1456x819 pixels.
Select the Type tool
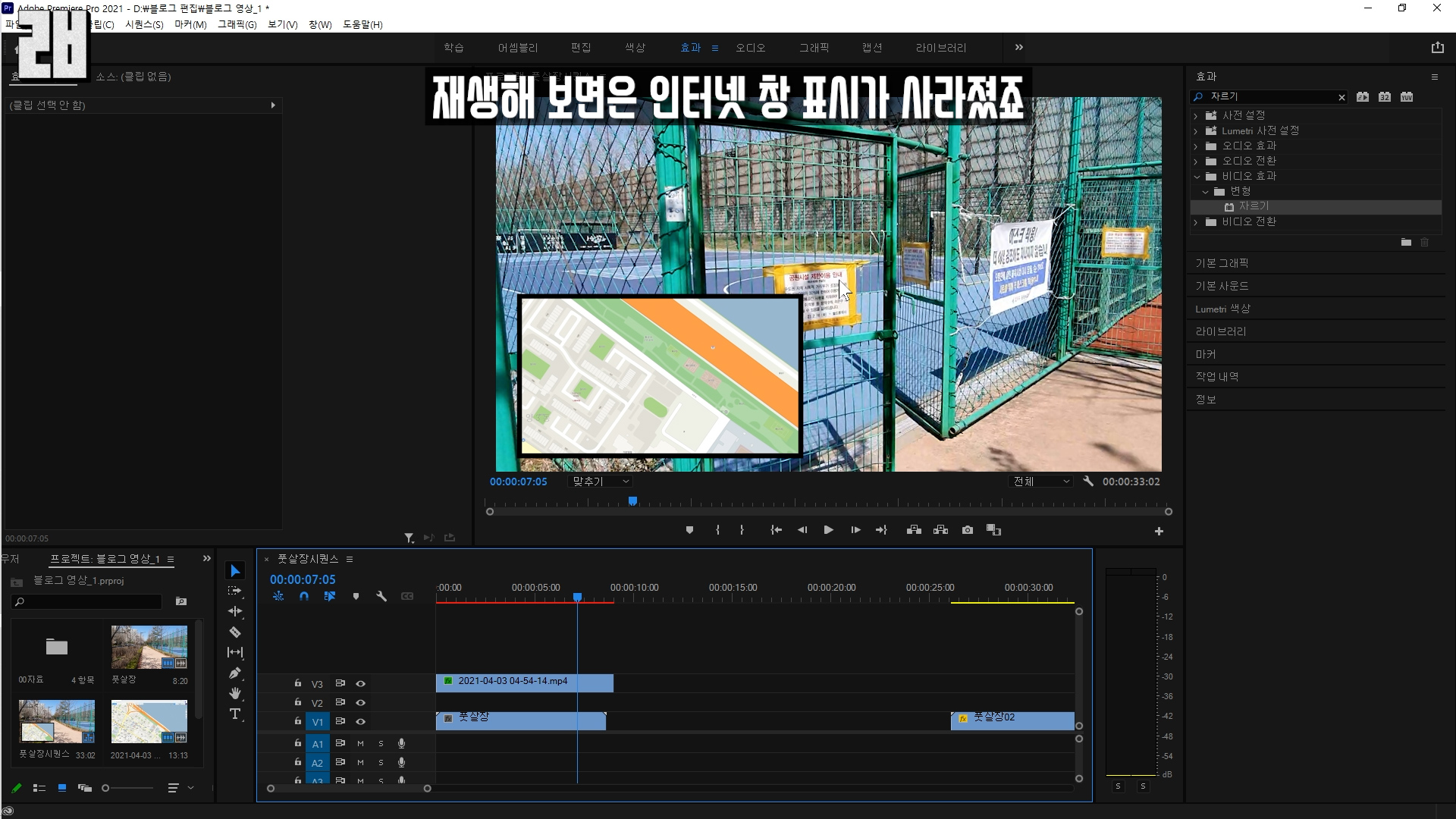pyautogui.click(x=235, y=714)
